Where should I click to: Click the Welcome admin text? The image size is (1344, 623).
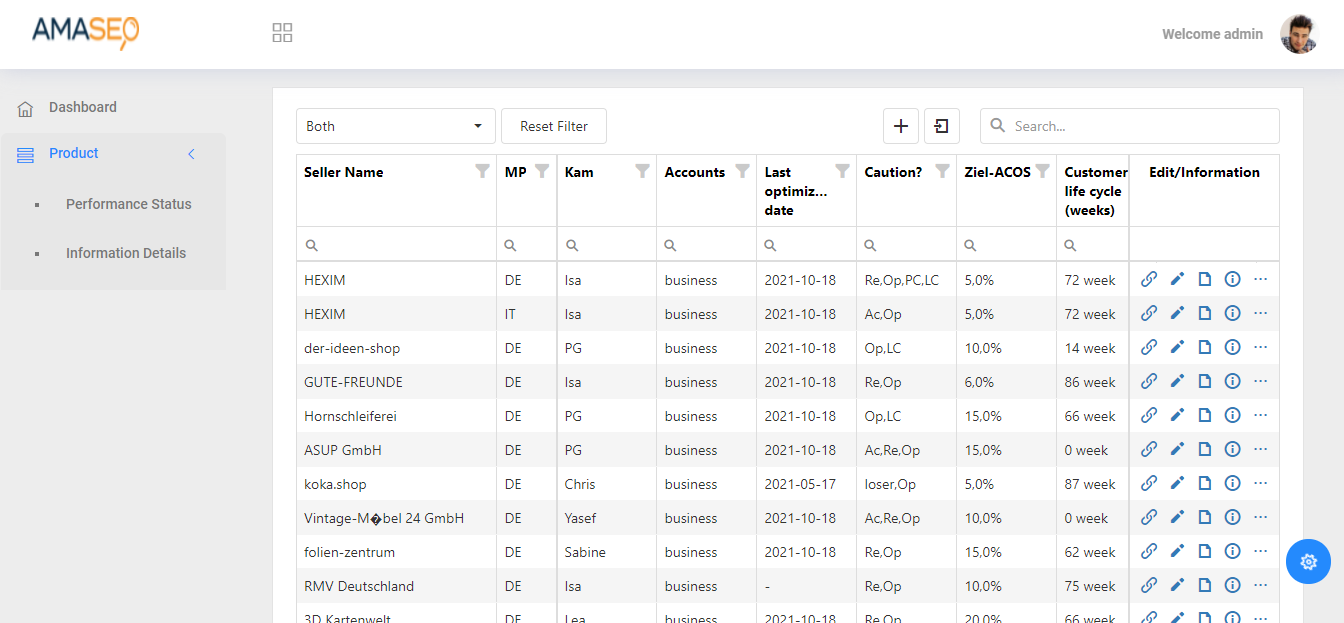tap(1212, 34)
